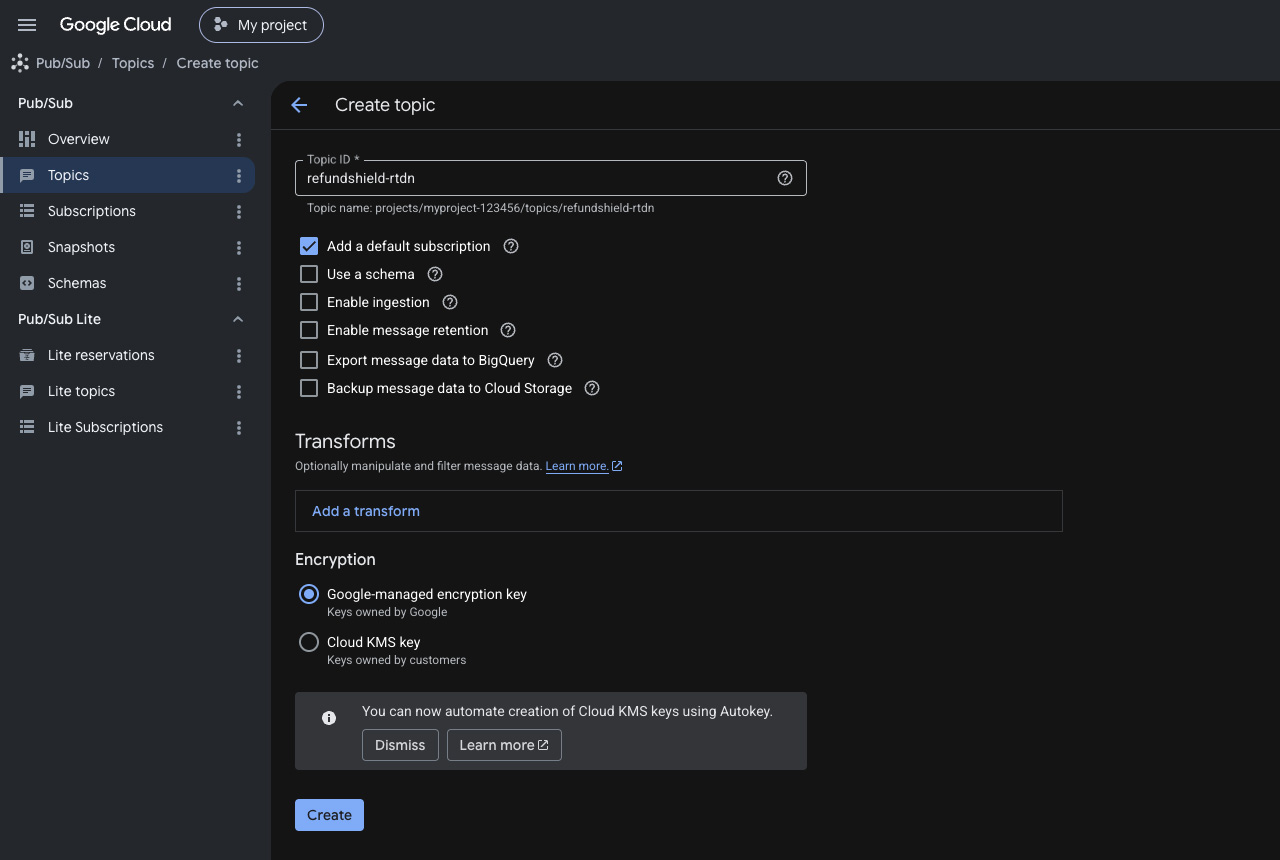Image resolution: width=1280 pixels, height=860 pixels.
Task: Click the info icon in Autokey notice
Action: click(x=328, y=718)
